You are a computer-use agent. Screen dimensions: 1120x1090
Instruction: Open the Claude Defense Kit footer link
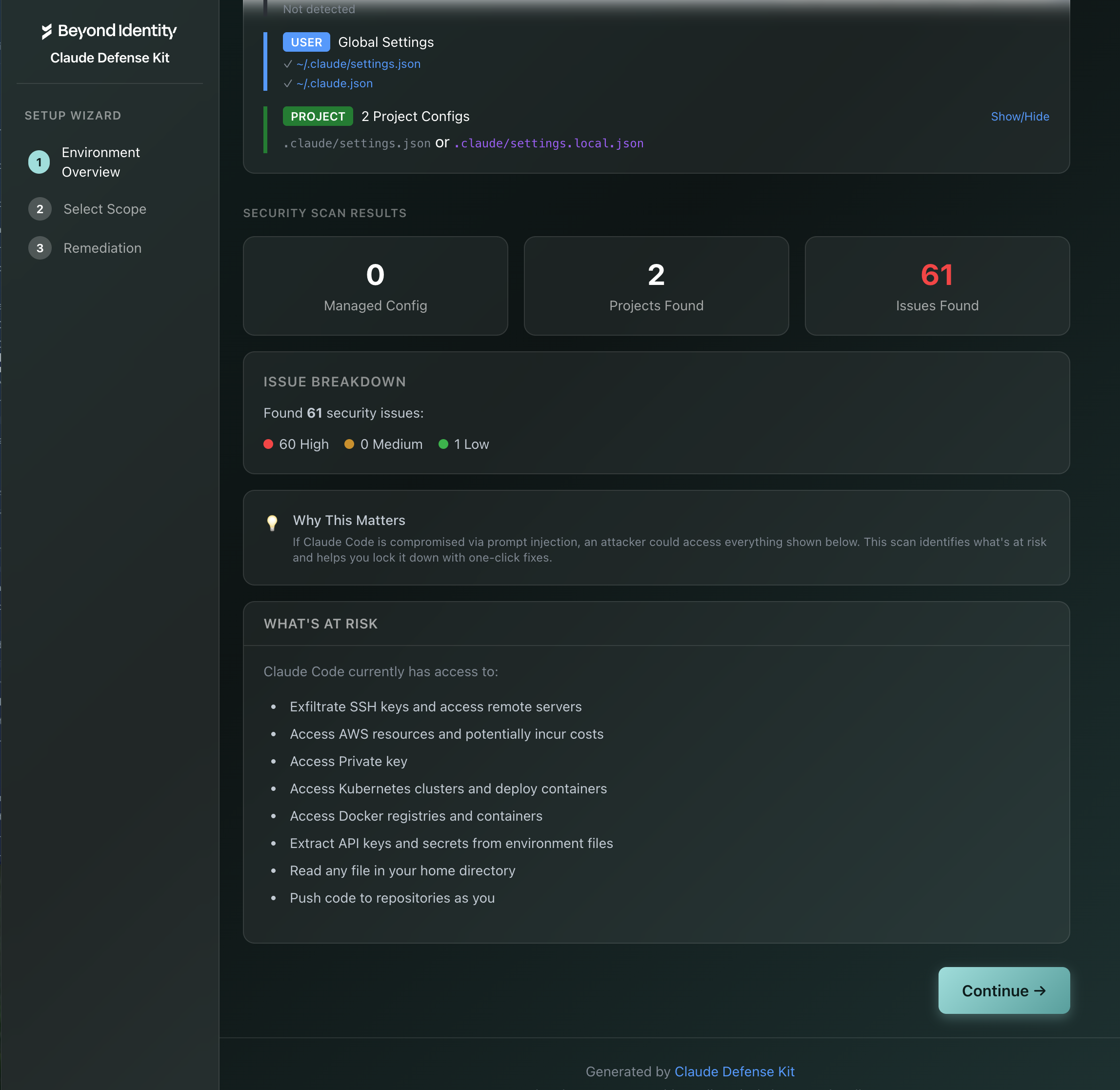(x=734, y=1071)
